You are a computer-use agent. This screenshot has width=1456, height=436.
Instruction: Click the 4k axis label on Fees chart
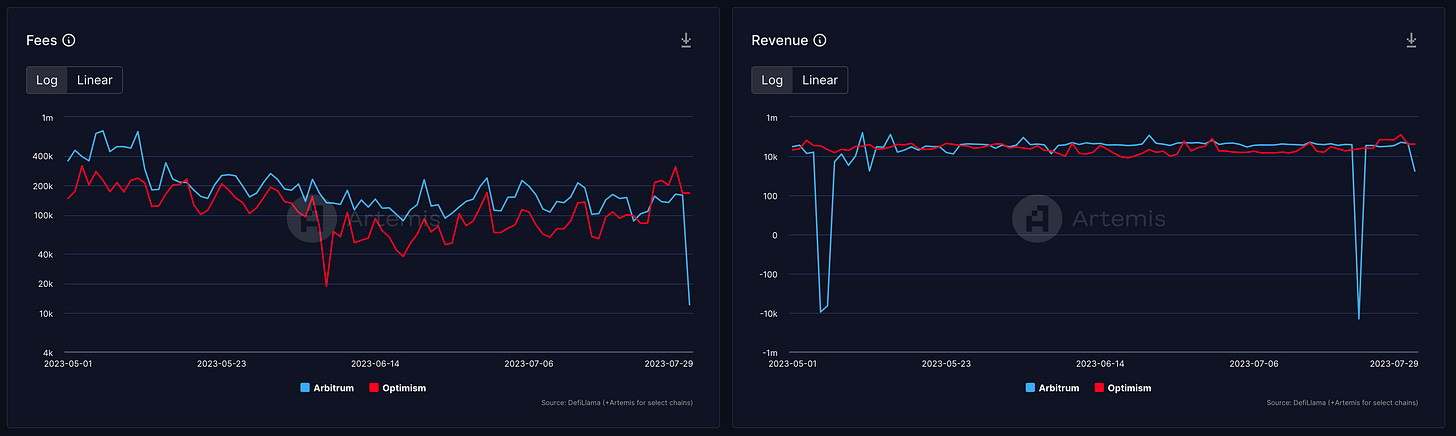pos(47,352)
